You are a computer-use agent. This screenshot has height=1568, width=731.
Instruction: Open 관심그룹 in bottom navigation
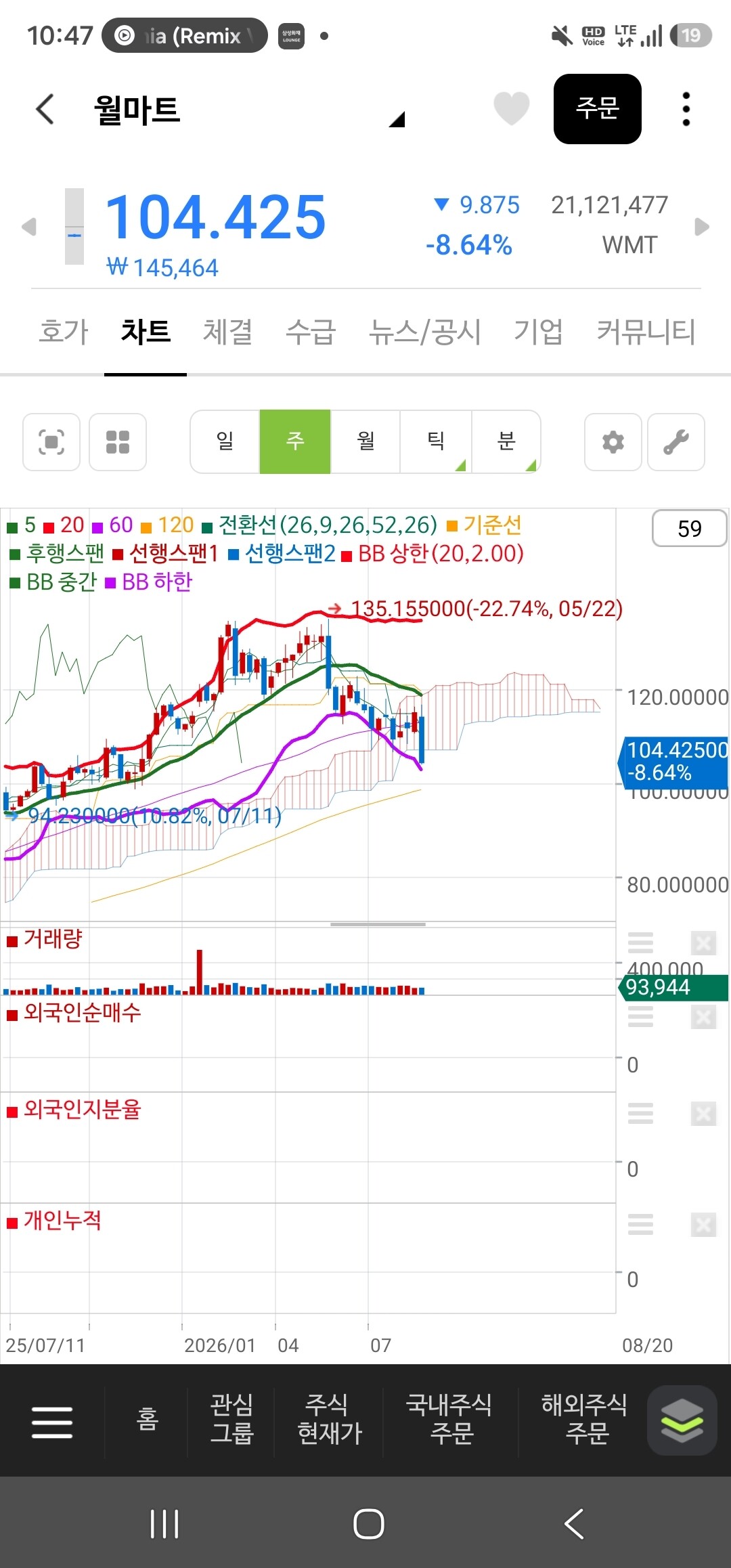point(231,1419)
